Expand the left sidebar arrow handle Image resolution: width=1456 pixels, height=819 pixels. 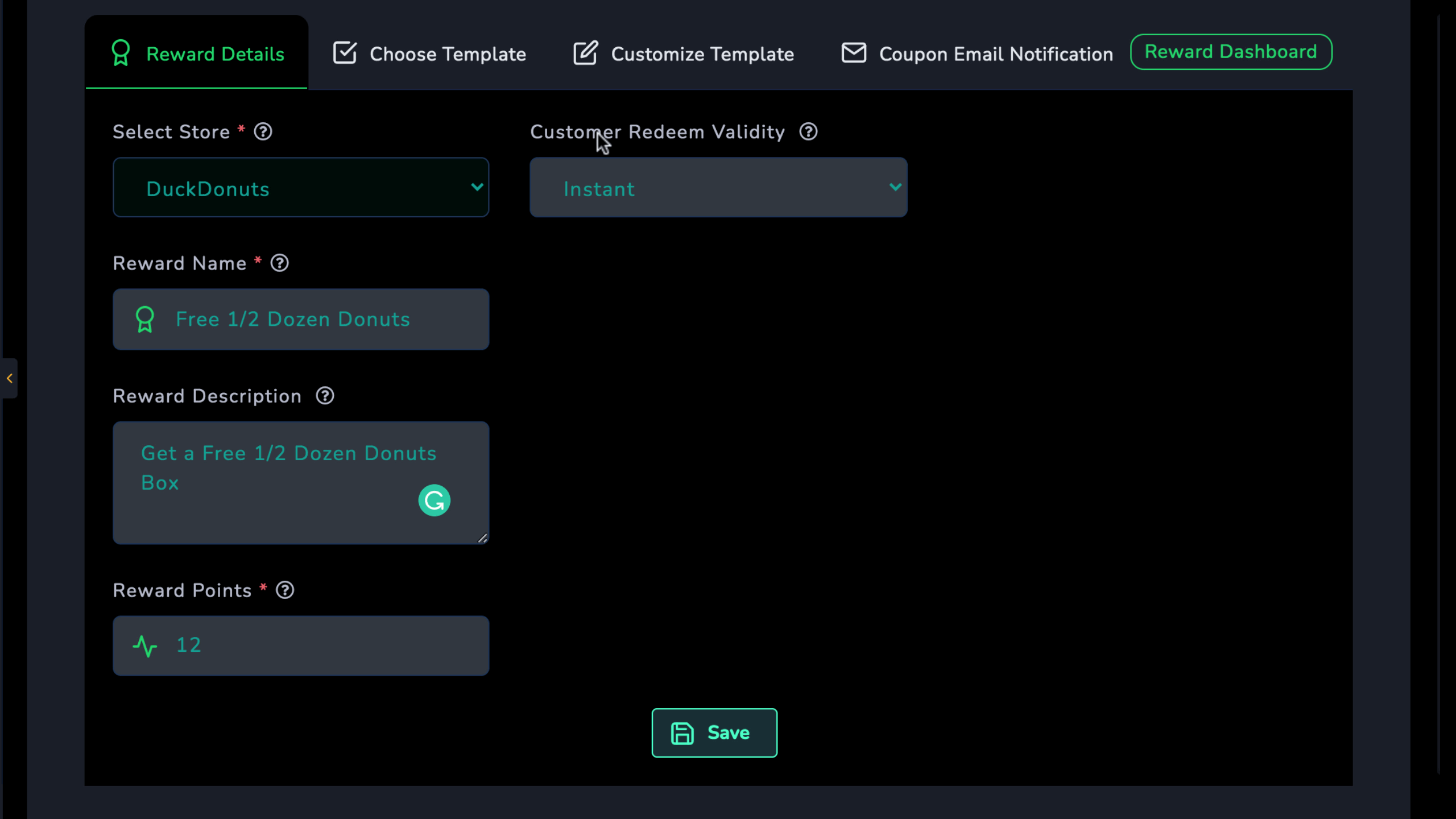(x=9, y=378)
